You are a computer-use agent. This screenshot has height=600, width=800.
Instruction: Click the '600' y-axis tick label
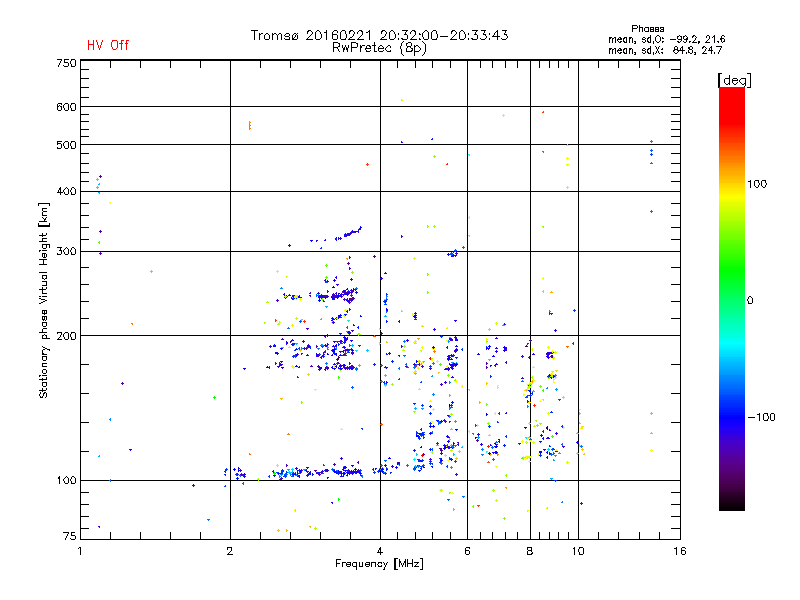pos(66,107)
